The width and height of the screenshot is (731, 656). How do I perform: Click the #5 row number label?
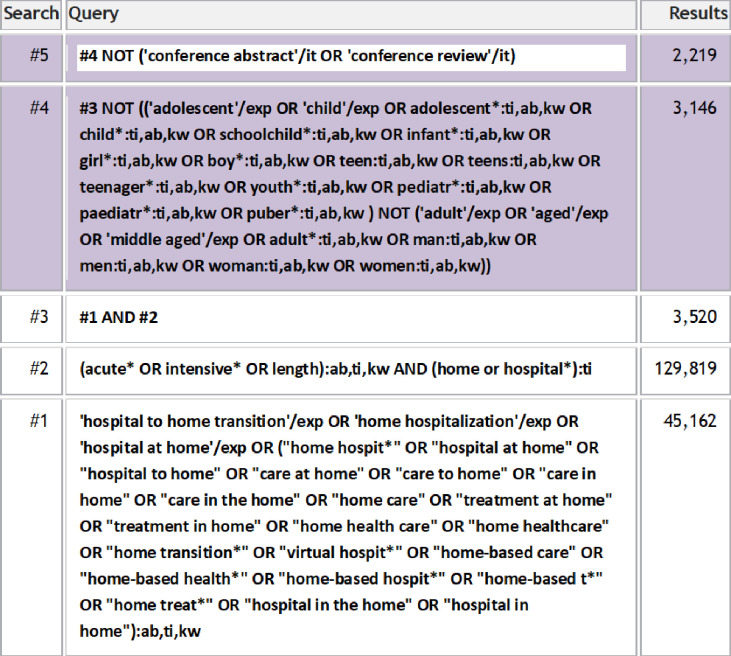coord(39,55)
